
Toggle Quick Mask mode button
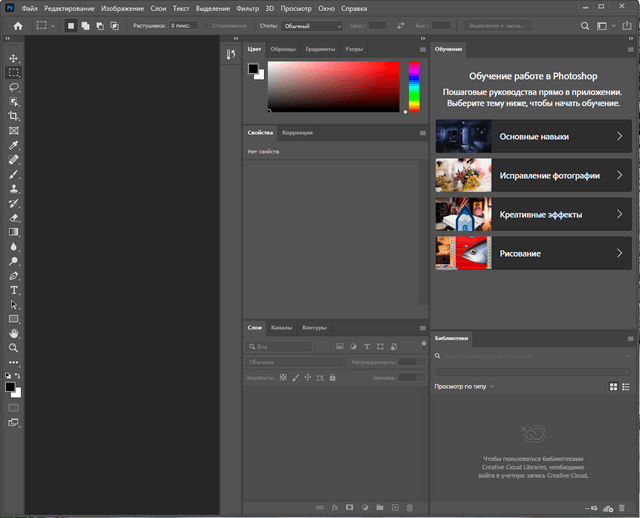[x=14, y=408]
